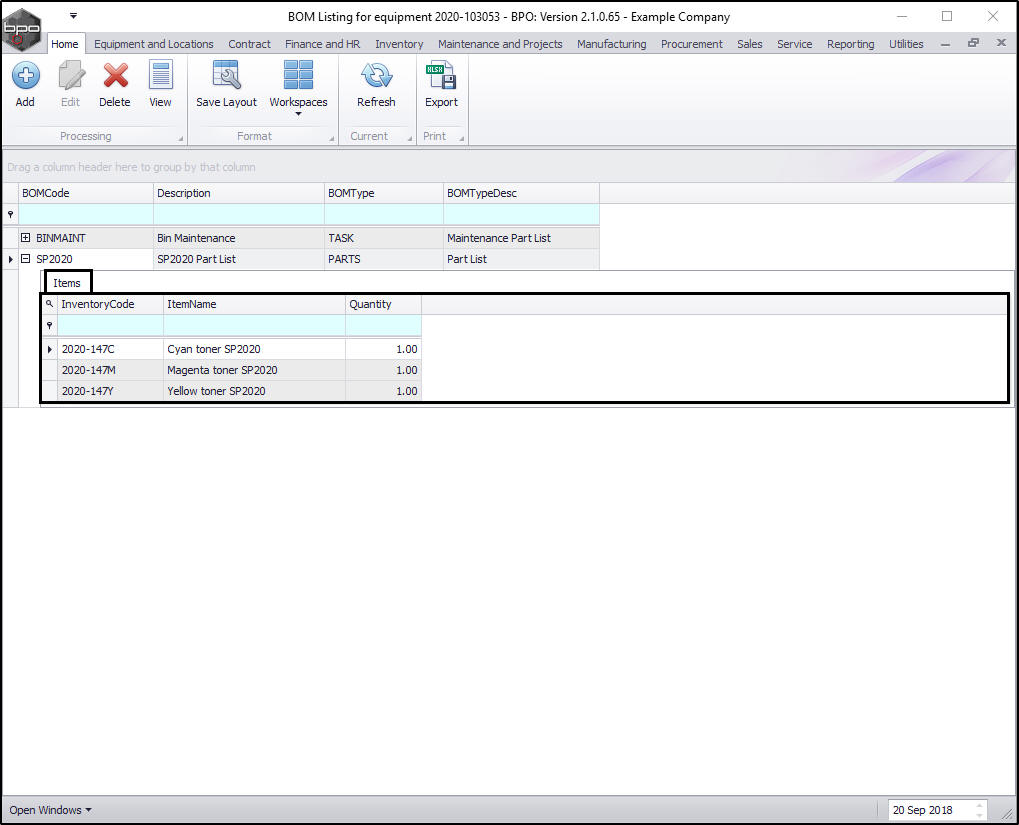The height and width of the screenshot is (825, 1019).
Task: Open the Maintenance and Projects tab
Action: point(500,44)
